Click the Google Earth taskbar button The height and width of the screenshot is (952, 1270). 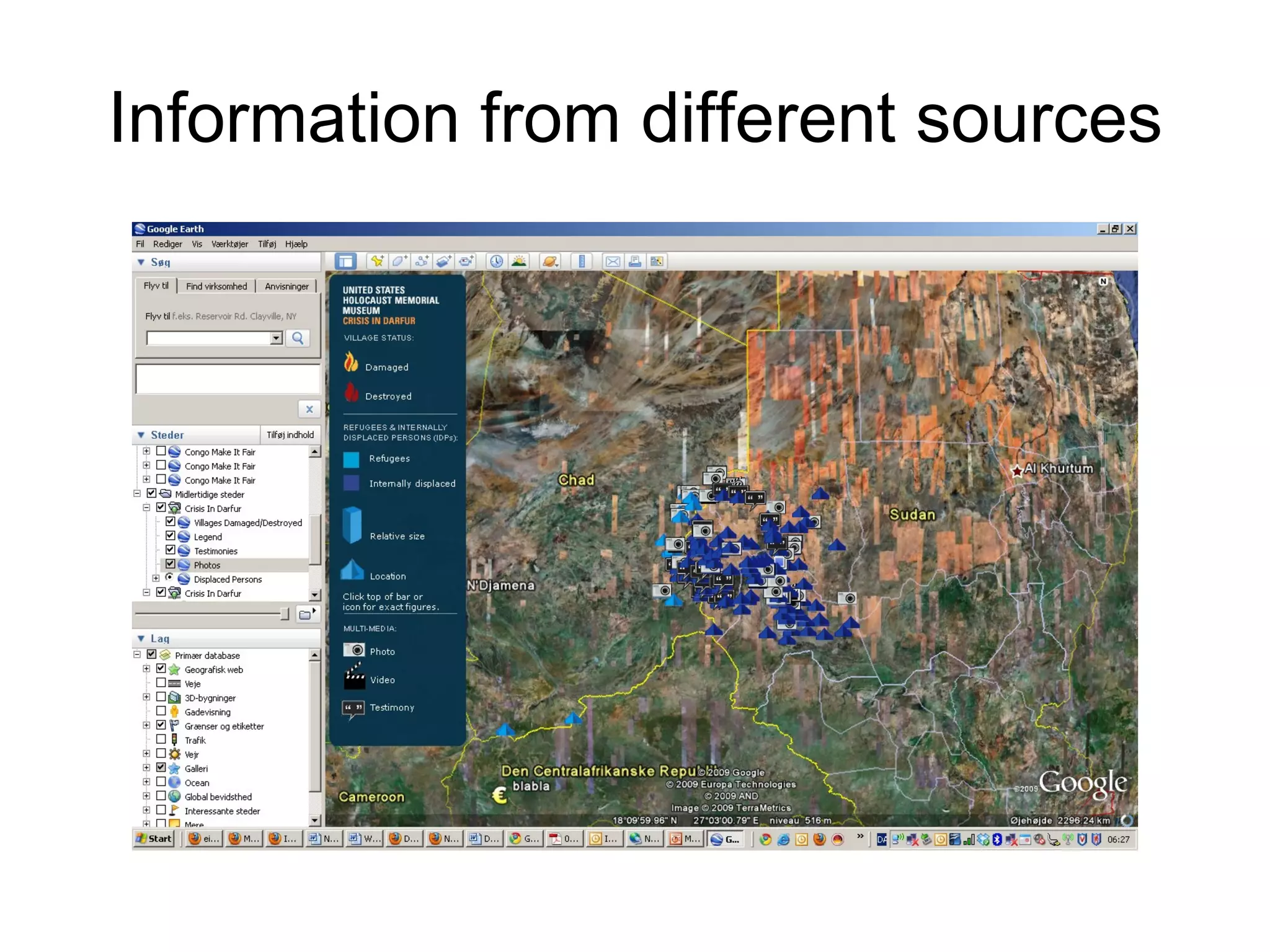coord(725,839)
